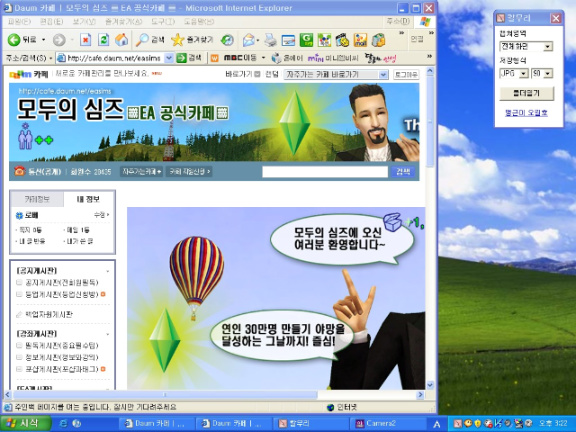
Task: Open History with the green clock icon
Action: coord(227,40)
